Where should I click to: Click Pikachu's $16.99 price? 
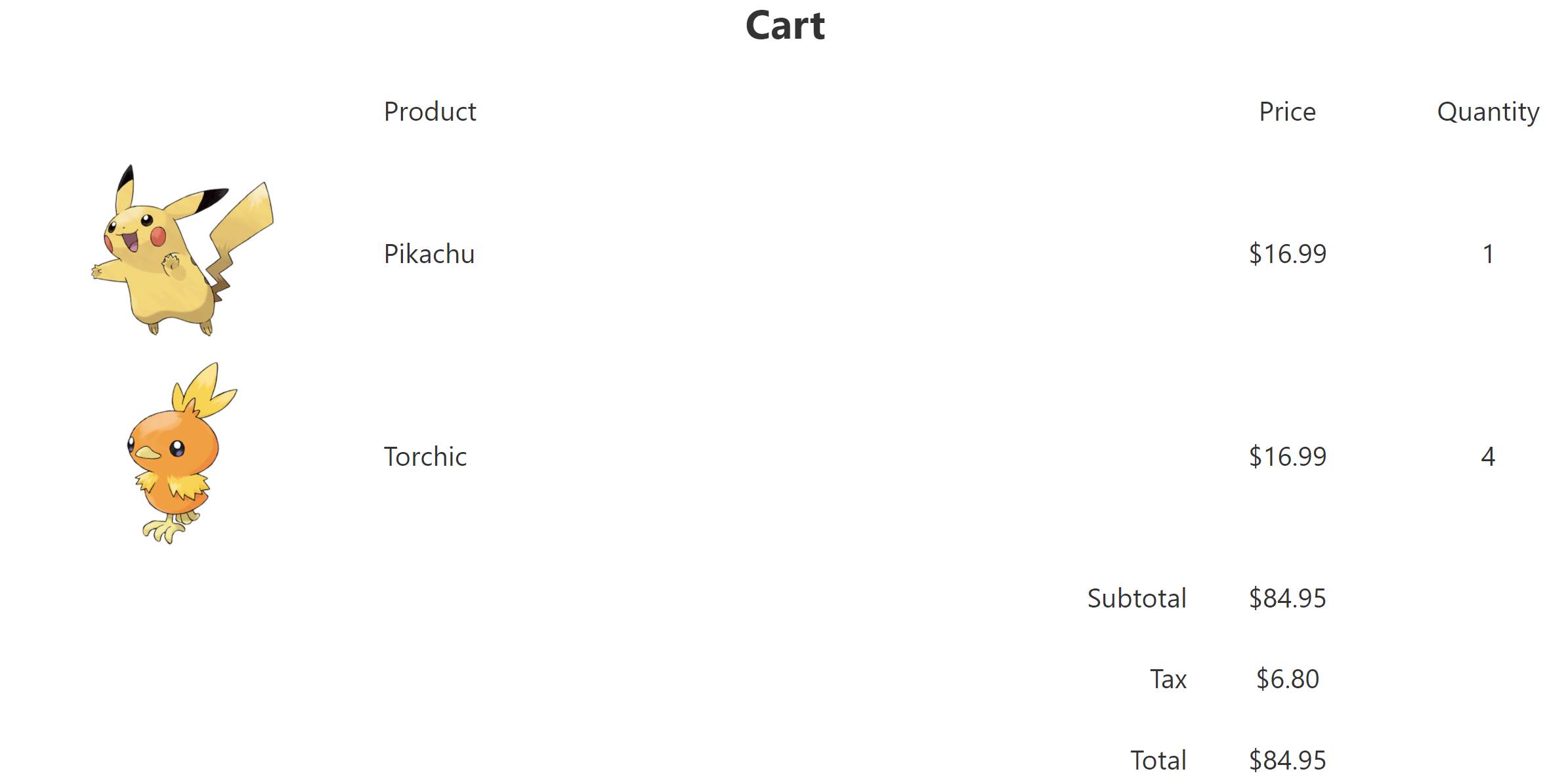coord(1287,255)
